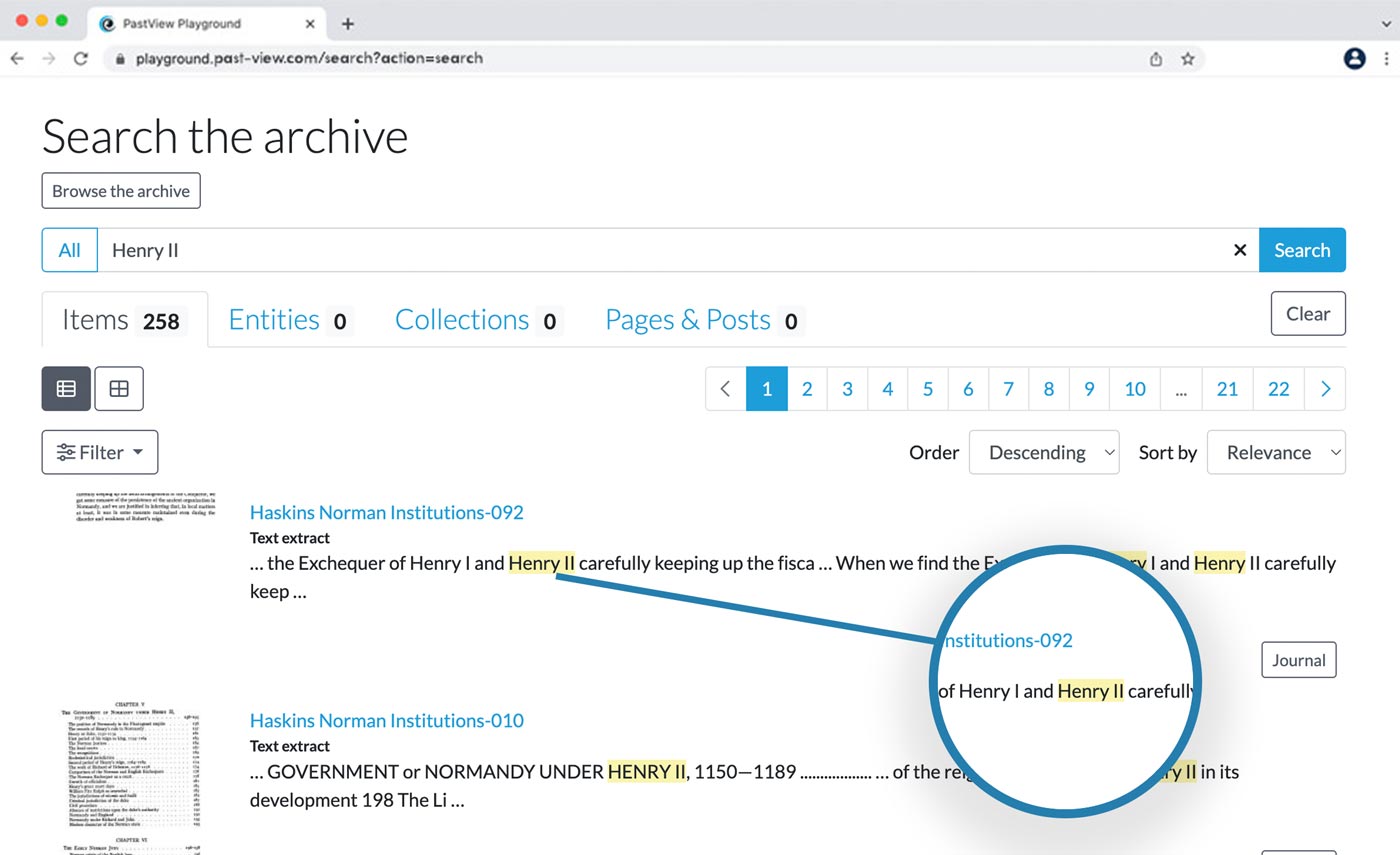
Task: Open the Sort by Relevance dropdown
Action: point(1276,452)
